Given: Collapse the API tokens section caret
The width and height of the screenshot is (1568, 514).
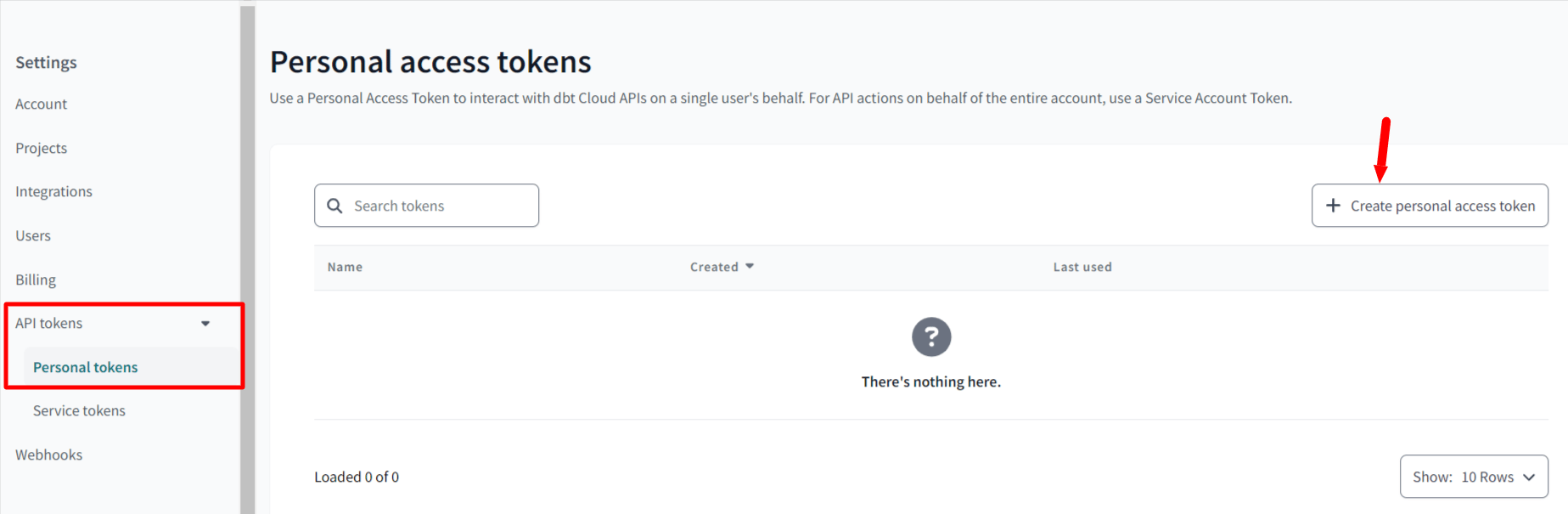Looking at the screenshot, I should tap(205, 324).
